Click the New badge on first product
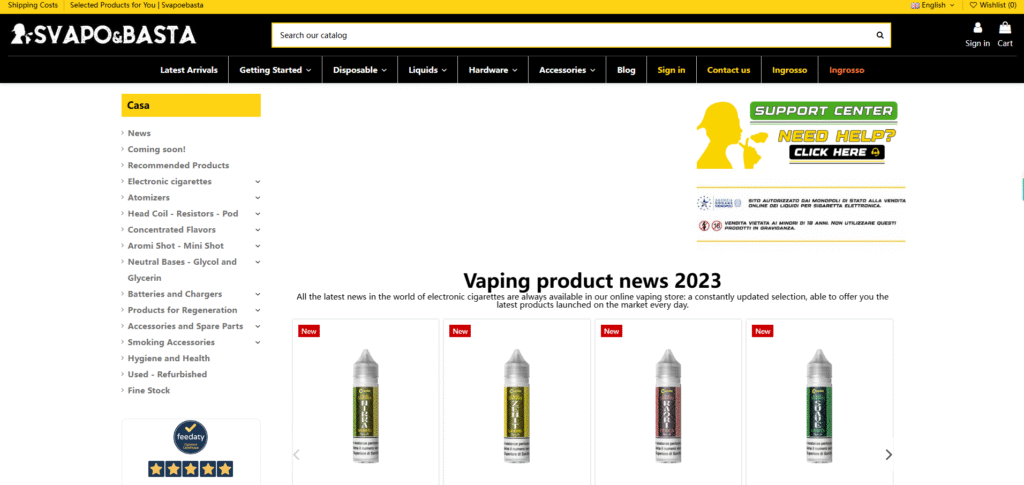 [309, 331]
